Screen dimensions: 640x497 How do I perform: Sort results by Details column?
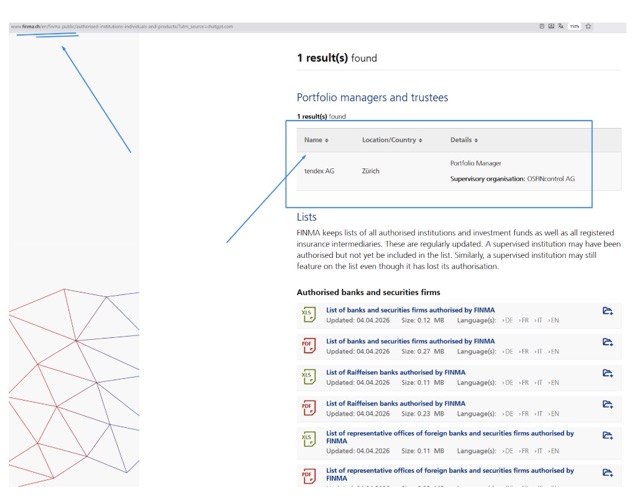(464, 140)
